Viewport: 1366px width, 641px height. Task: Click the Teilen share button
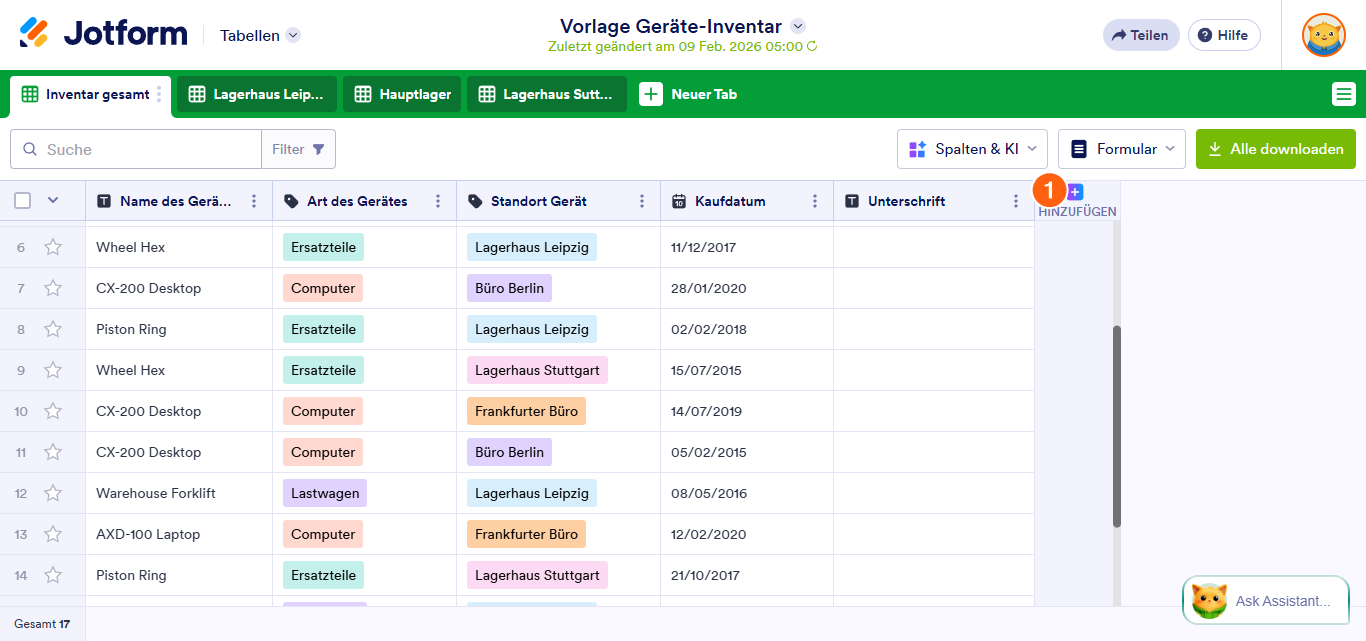1140,35
